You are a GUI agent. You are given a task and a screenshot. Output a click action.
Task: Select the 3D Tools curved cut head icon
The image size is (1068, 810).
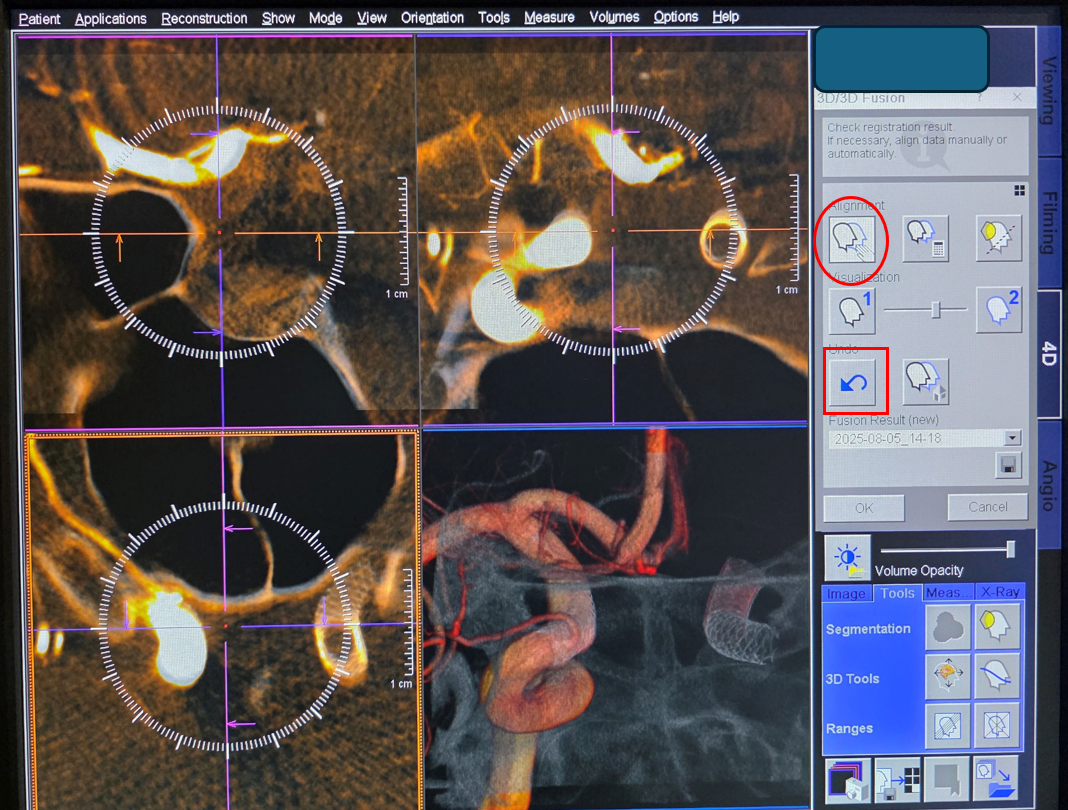coord(998,677)
